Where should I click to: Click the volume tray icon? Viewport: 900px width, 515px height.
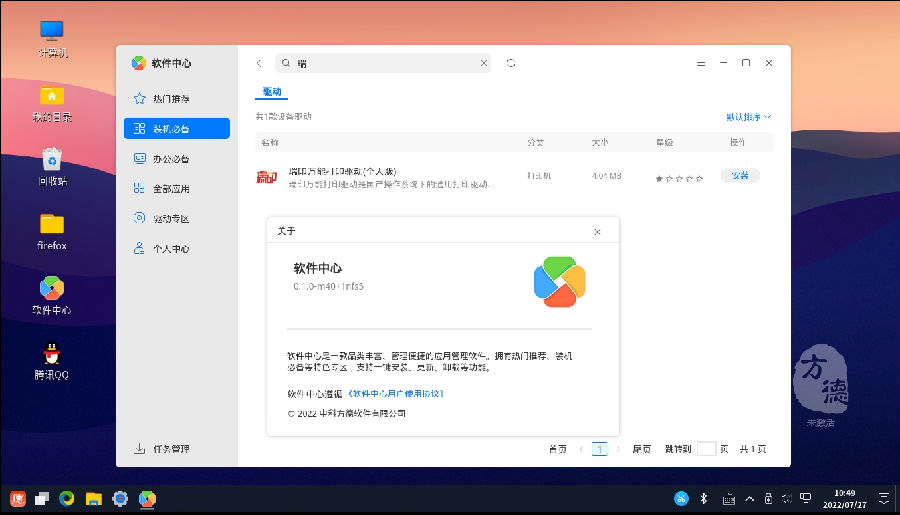[x=787, y=498]
